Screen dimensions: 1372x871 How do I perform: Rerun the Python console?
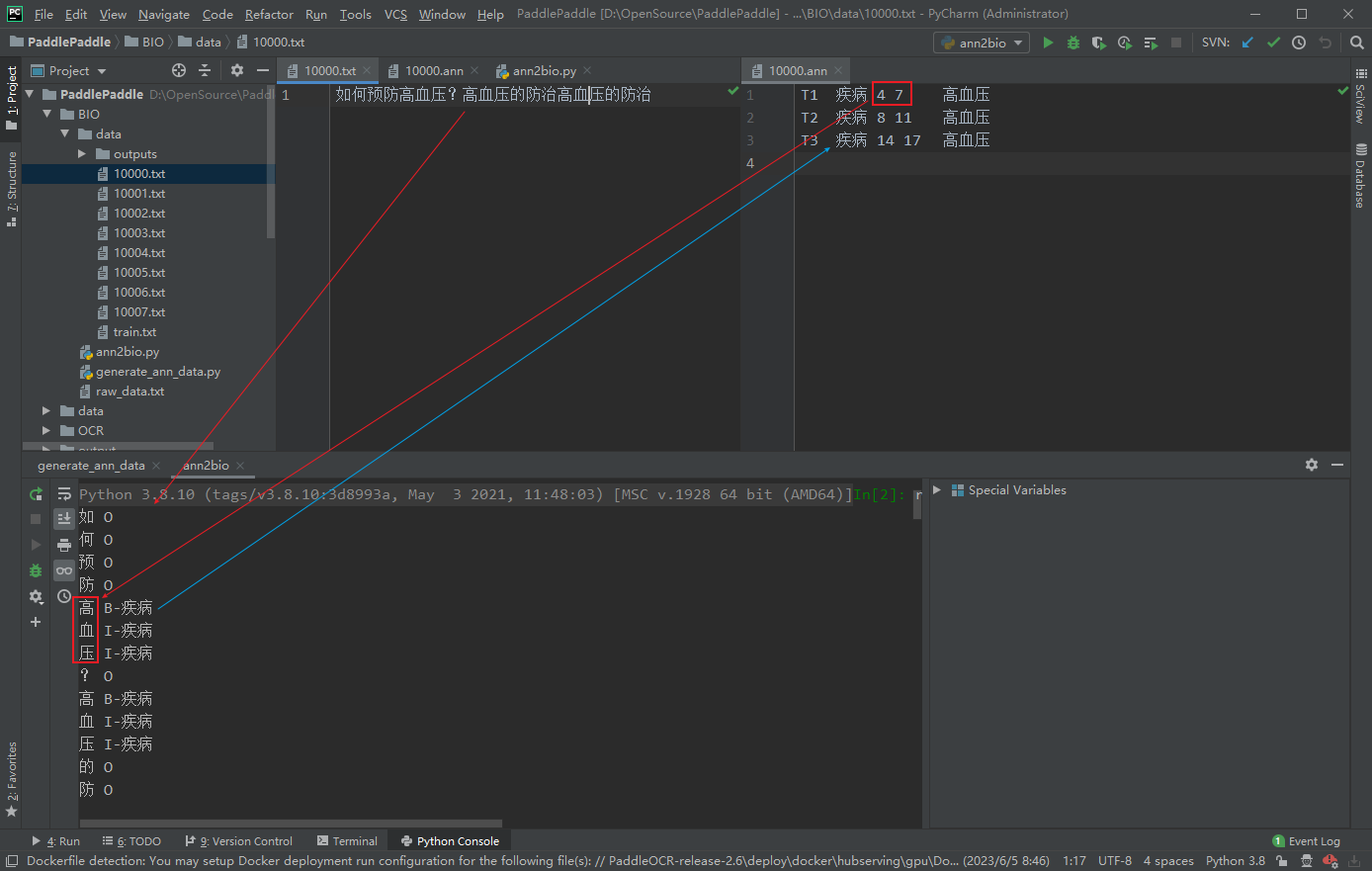(x=36, y=493)
